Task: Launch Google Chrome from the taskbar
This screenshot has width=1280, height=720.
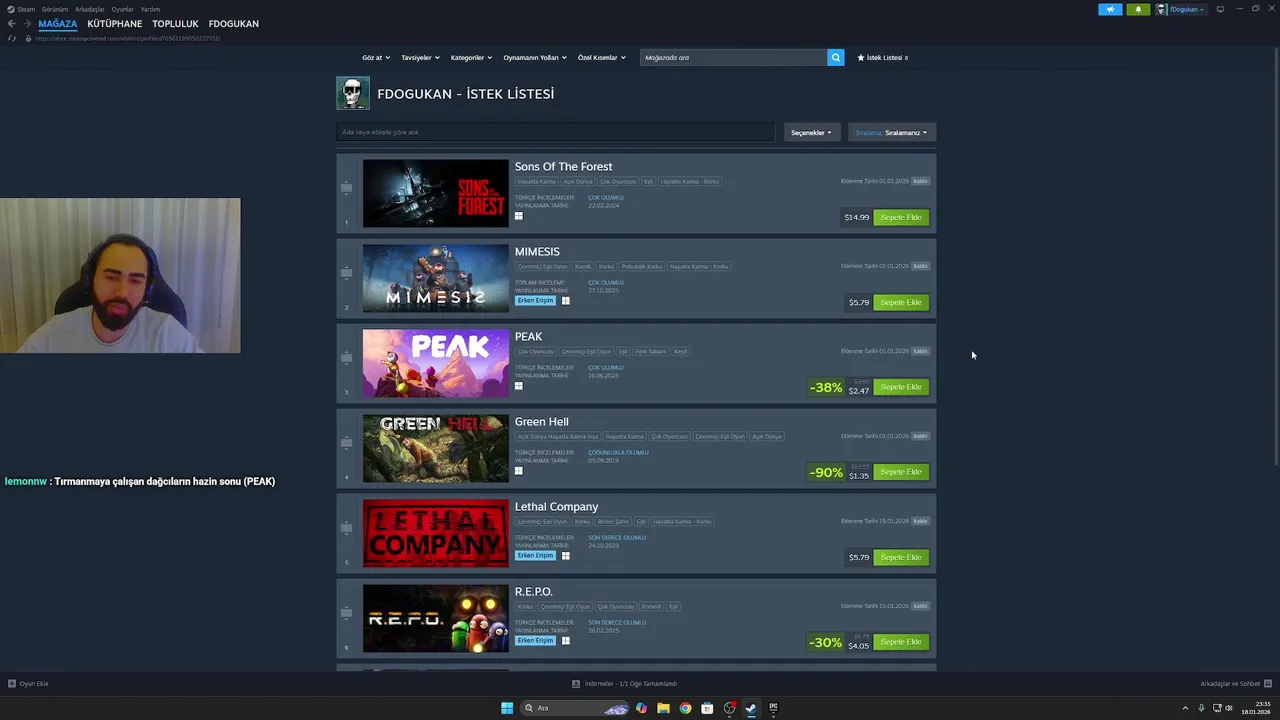Action: coord(685,708)
